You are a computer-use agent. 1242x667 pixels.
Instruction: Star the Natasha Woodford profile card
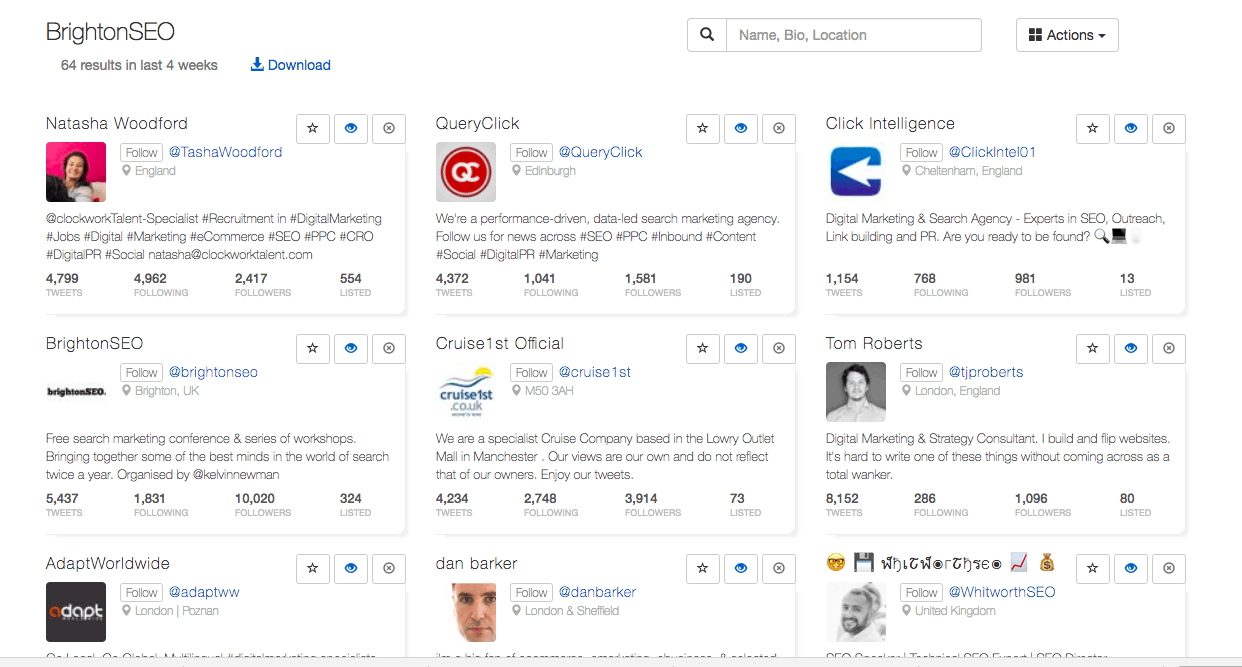[x=313, y=128]
